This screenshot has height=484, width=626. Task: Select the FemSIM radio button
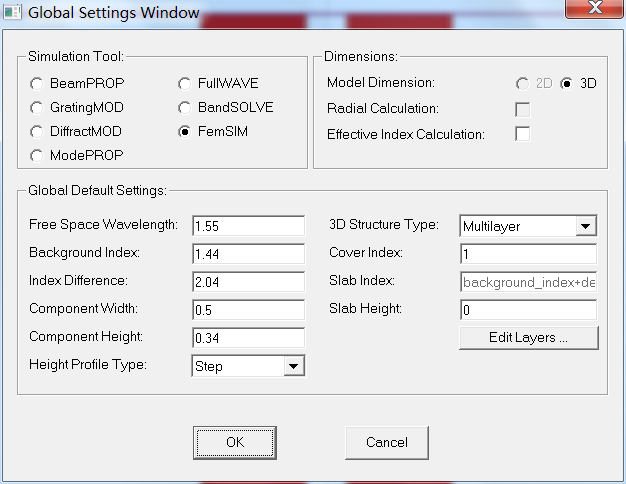(184, 131)
